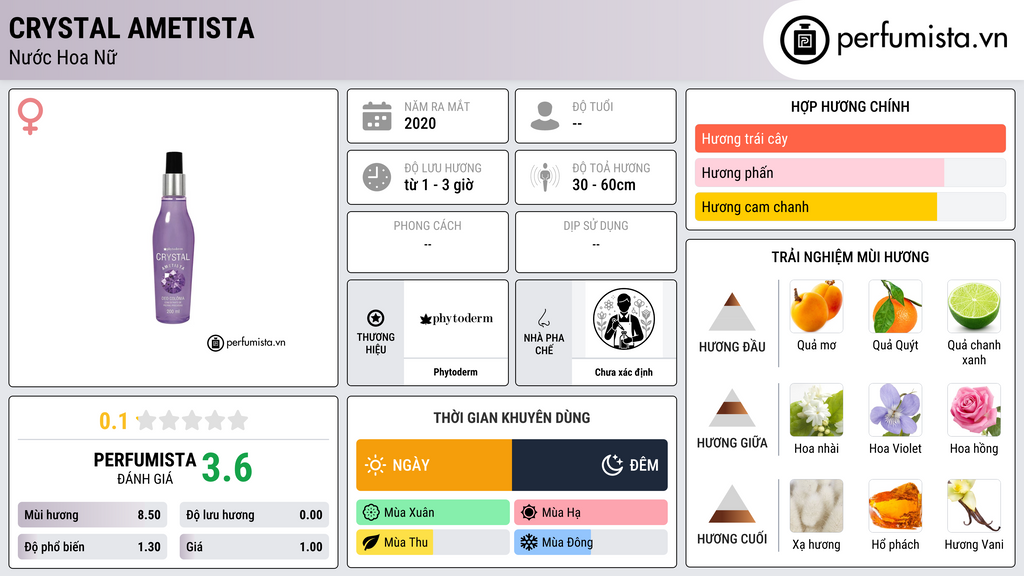
Task: Click the Hương phấn accord bar
Action: (x=850, y=172)
